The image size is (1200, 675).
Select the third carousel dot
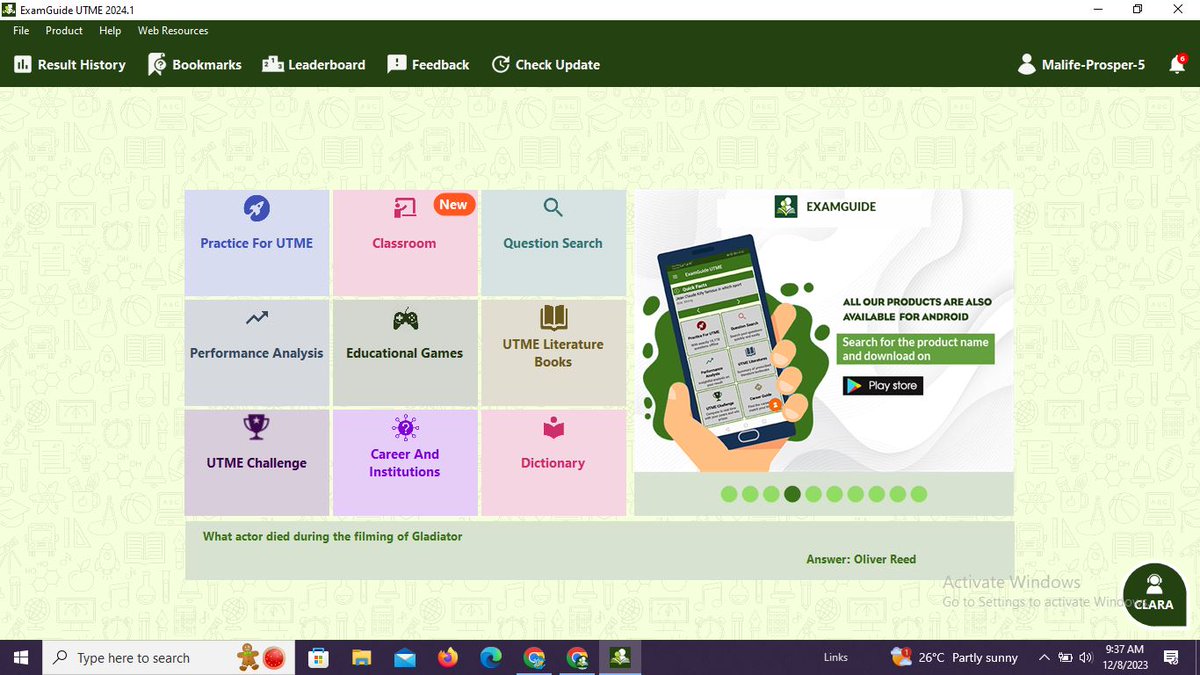[771, 494]
